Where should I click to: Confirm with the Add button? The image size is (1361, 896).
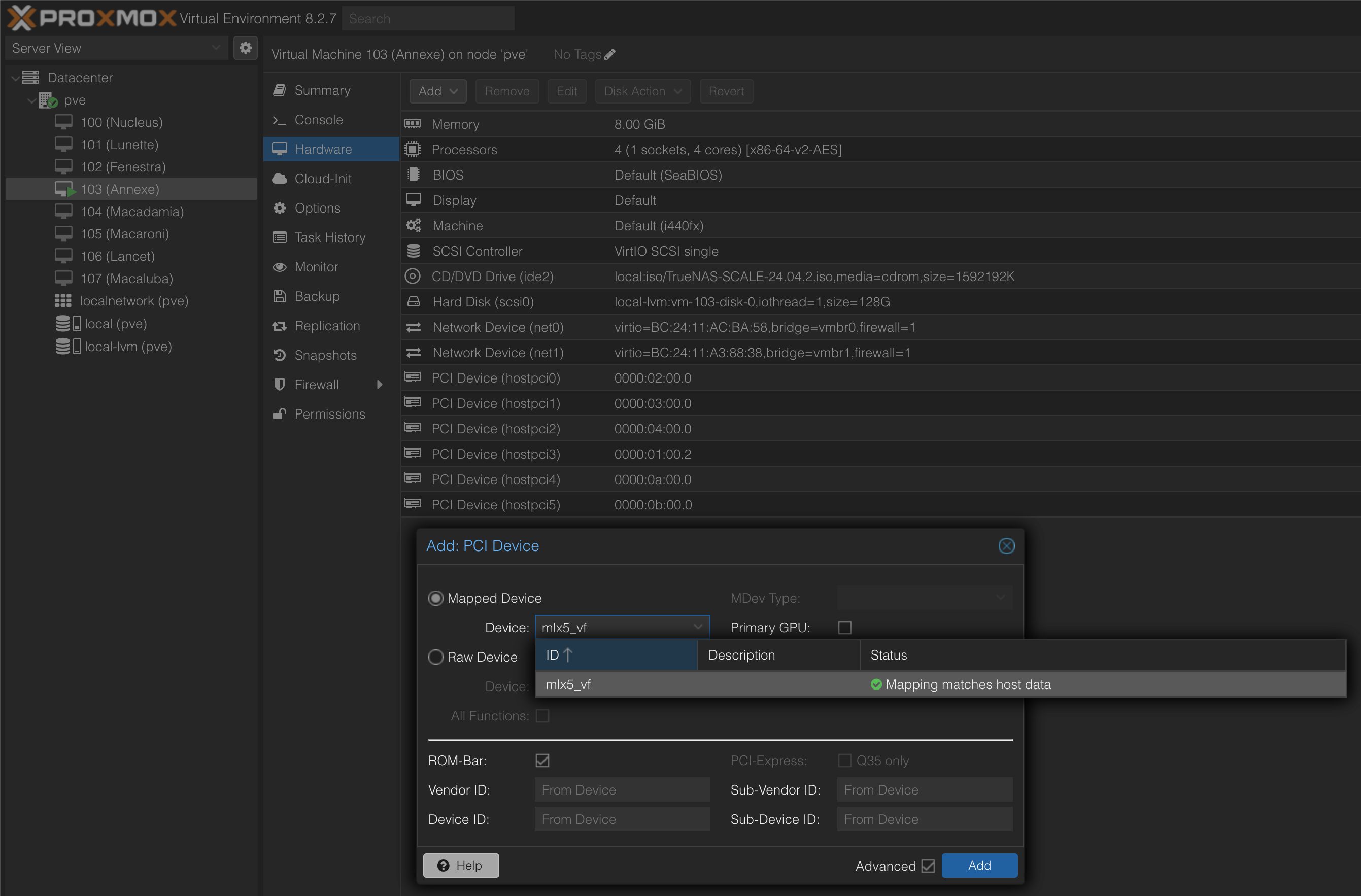coord(979,865)
